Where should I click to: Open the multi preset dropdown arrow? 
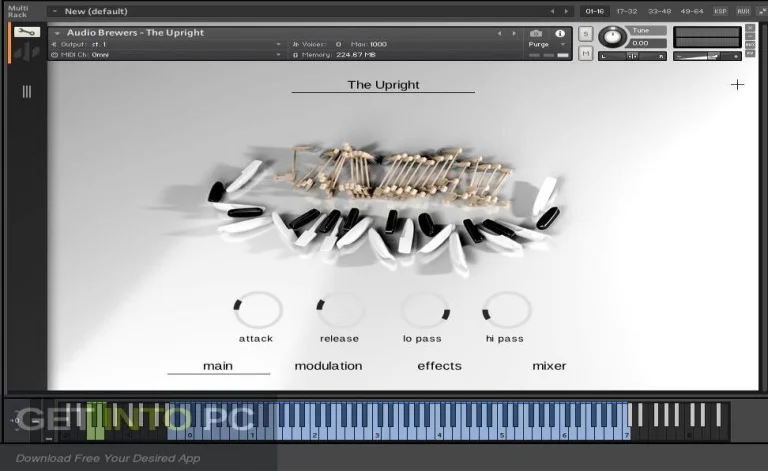pos(55,11)
